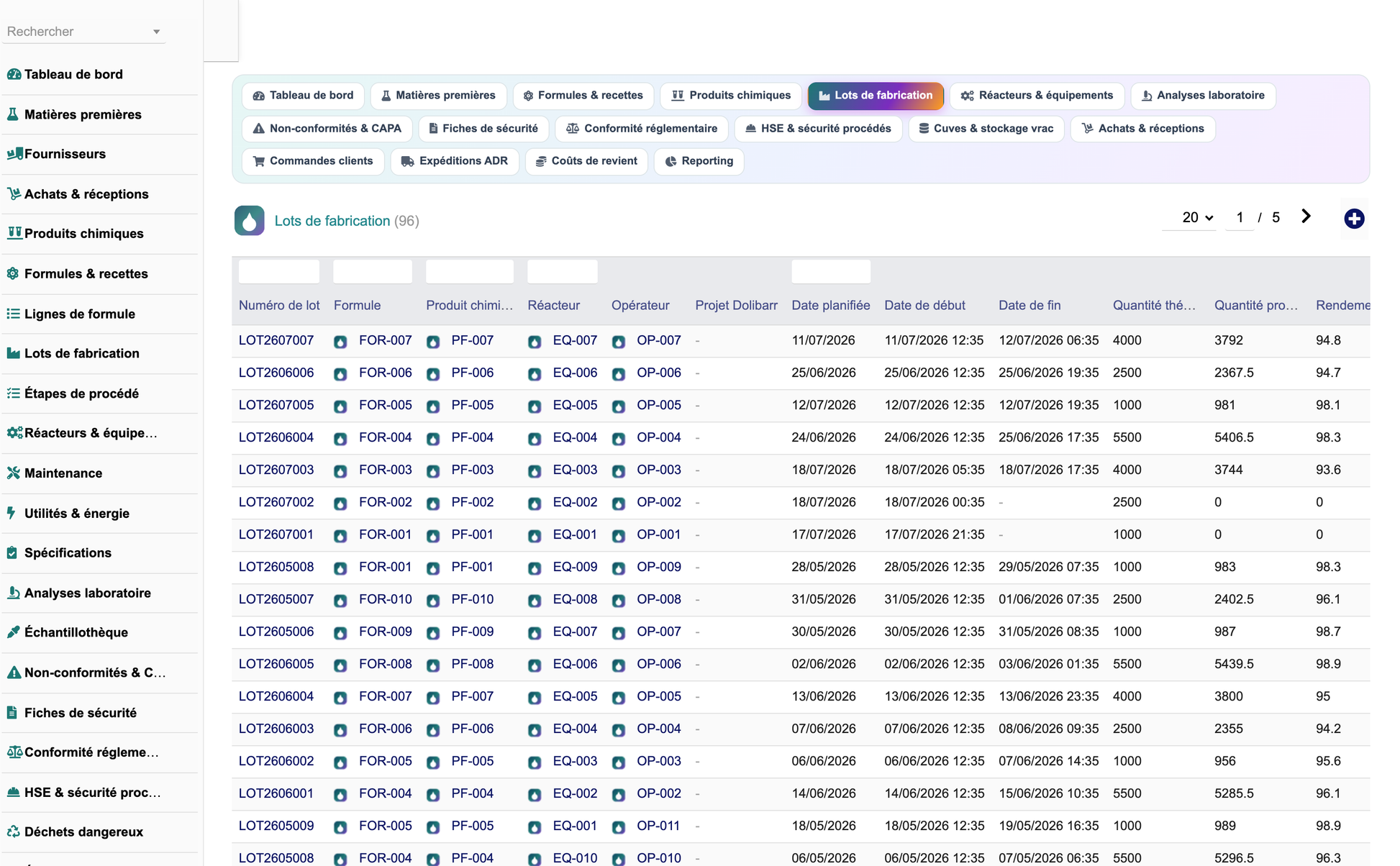The width and height of the screenshot is (1400, 866).
Task: Select the Produits chimiques tab
Action: pos(731,96)
